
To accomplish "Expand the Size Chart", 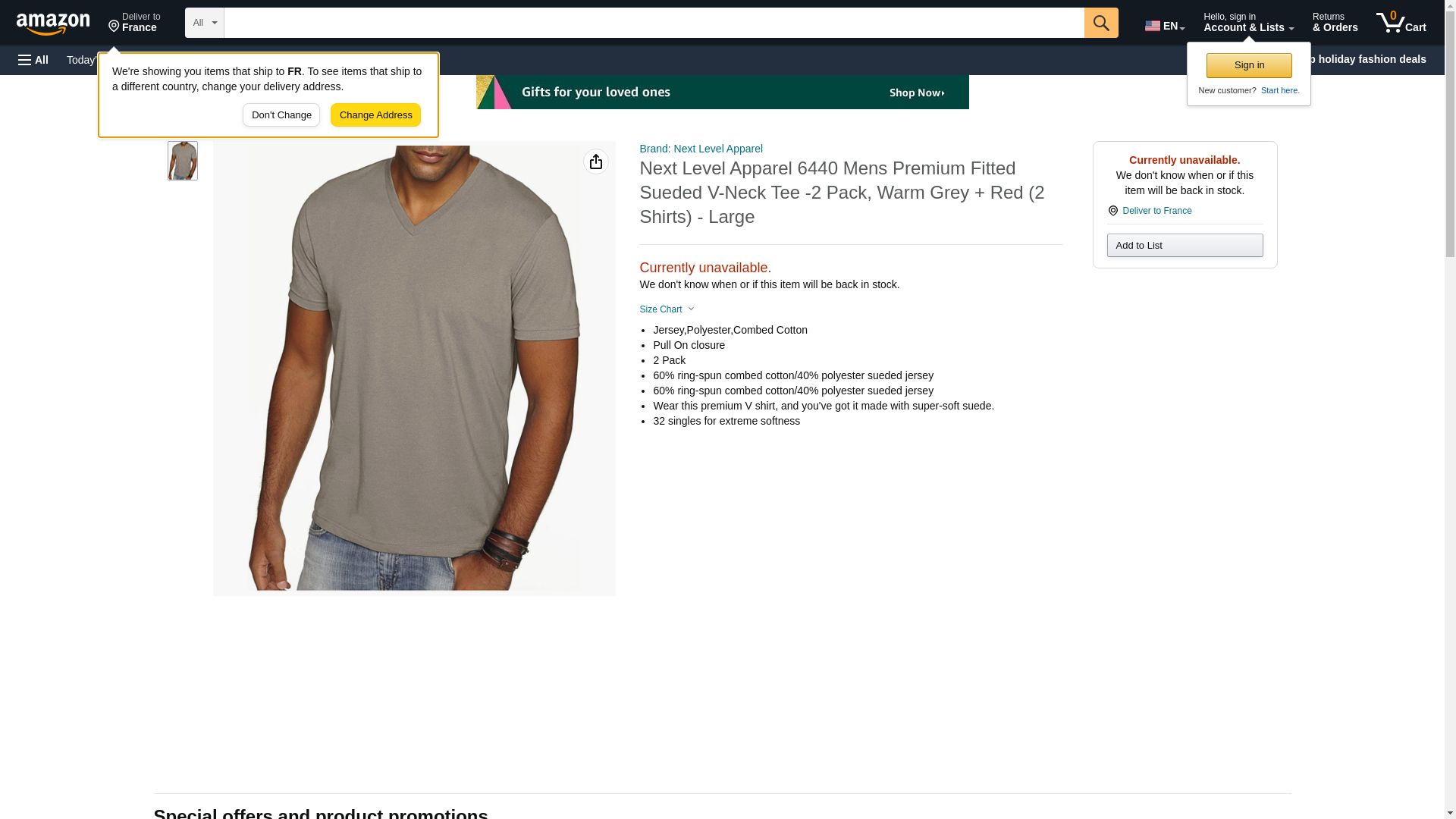I will [x=667, y=309].
